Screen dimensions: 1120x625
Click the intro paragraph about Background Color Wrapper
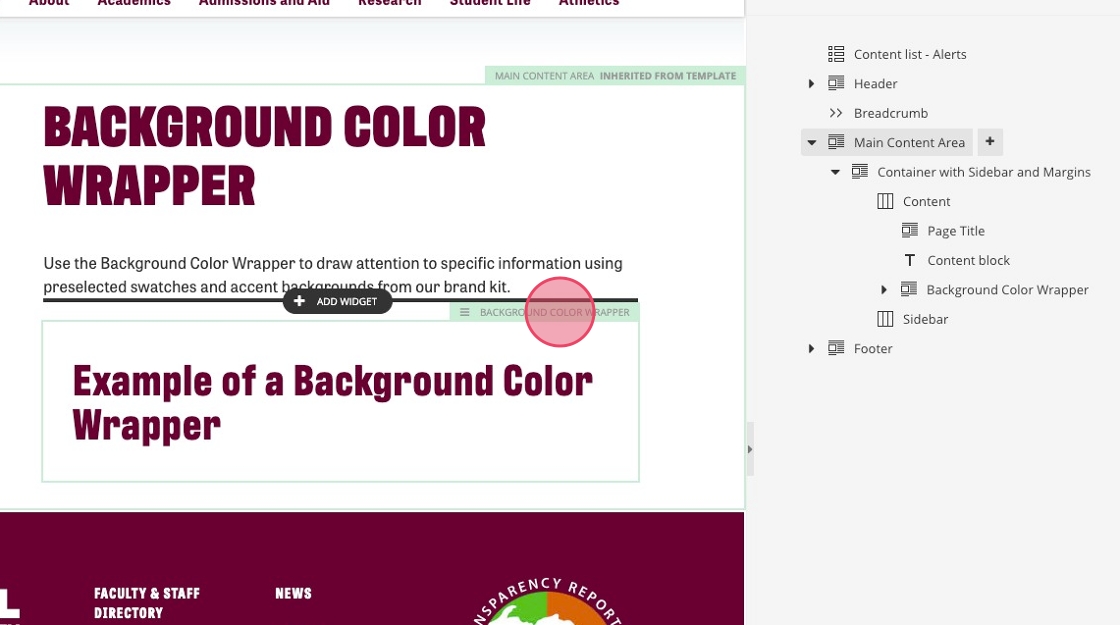pyautogui.click(x=333, y=275)
